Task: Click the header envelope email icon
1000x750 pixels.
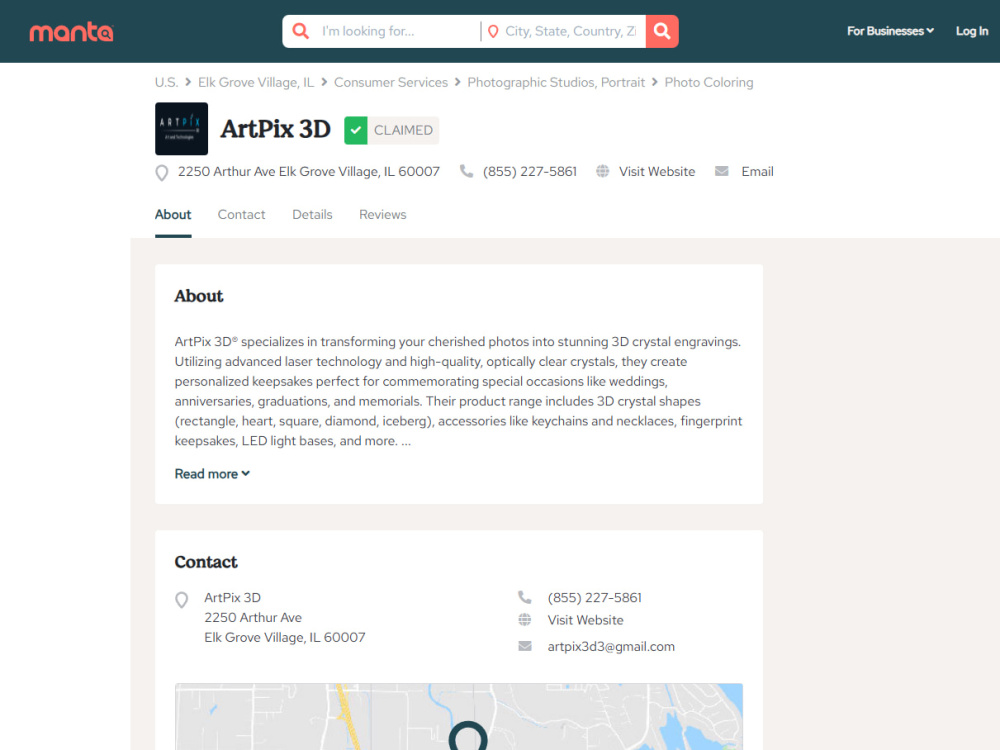Action: coord(721,171)
